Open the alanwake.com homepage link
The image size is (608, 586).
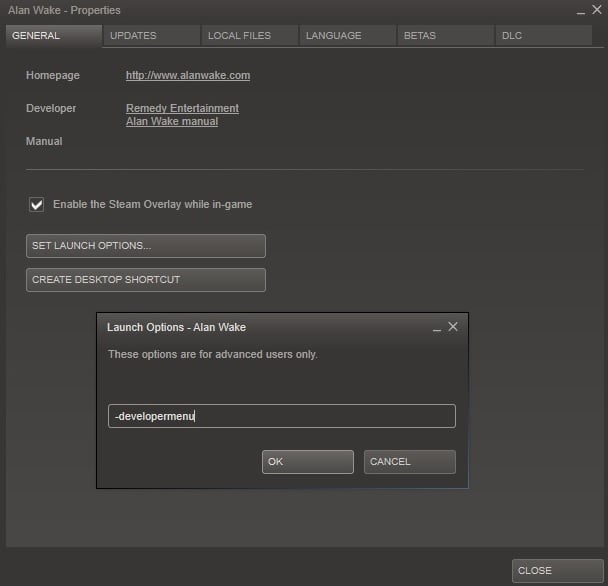tap(188, 75)
